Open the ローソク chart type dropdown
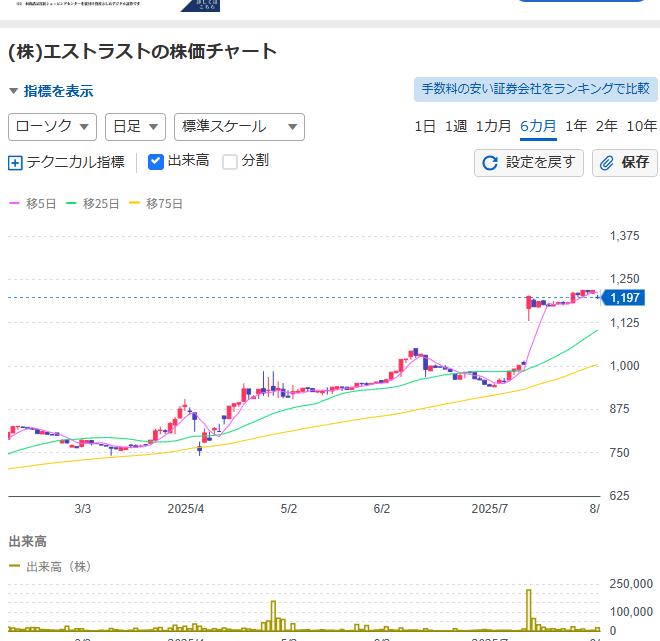Viewport: 660px width, 641px height. tap(52, 127)
